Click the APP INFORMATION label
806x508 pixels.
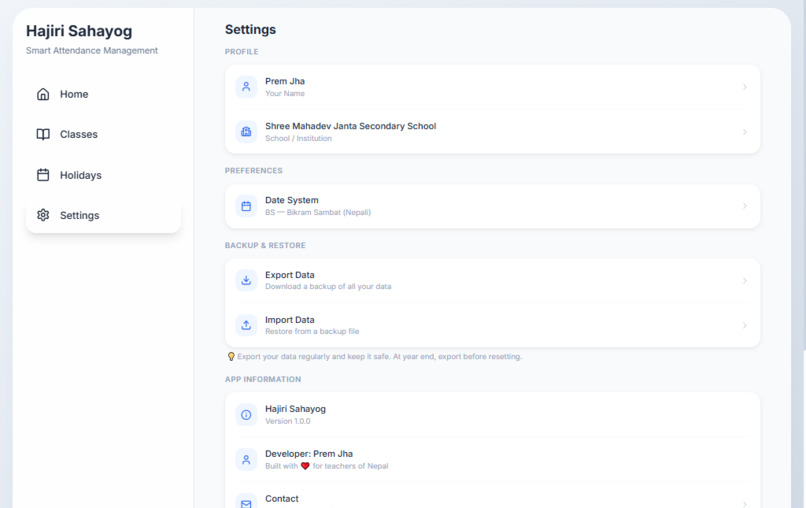point(263,379)
